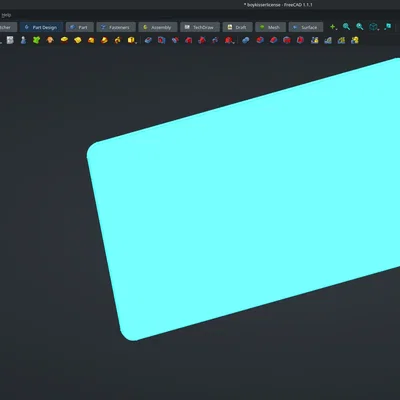The height and width of the screenshot is (400, 400).
Task: Switch to the Part Design workbench tab
Action: tap(41, 27)
